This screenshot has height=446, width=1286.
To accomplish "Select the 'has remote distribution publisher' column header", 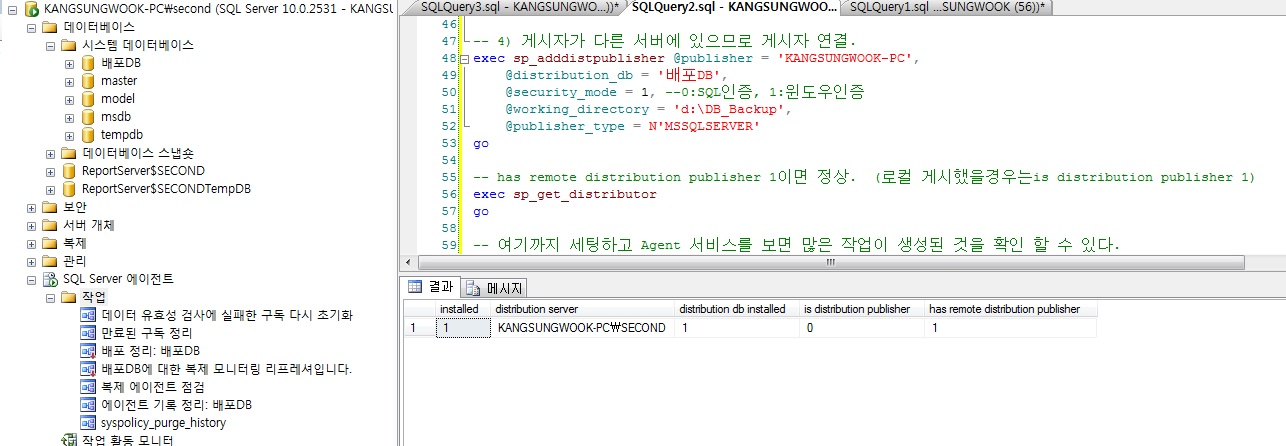I will point(1011,309).
